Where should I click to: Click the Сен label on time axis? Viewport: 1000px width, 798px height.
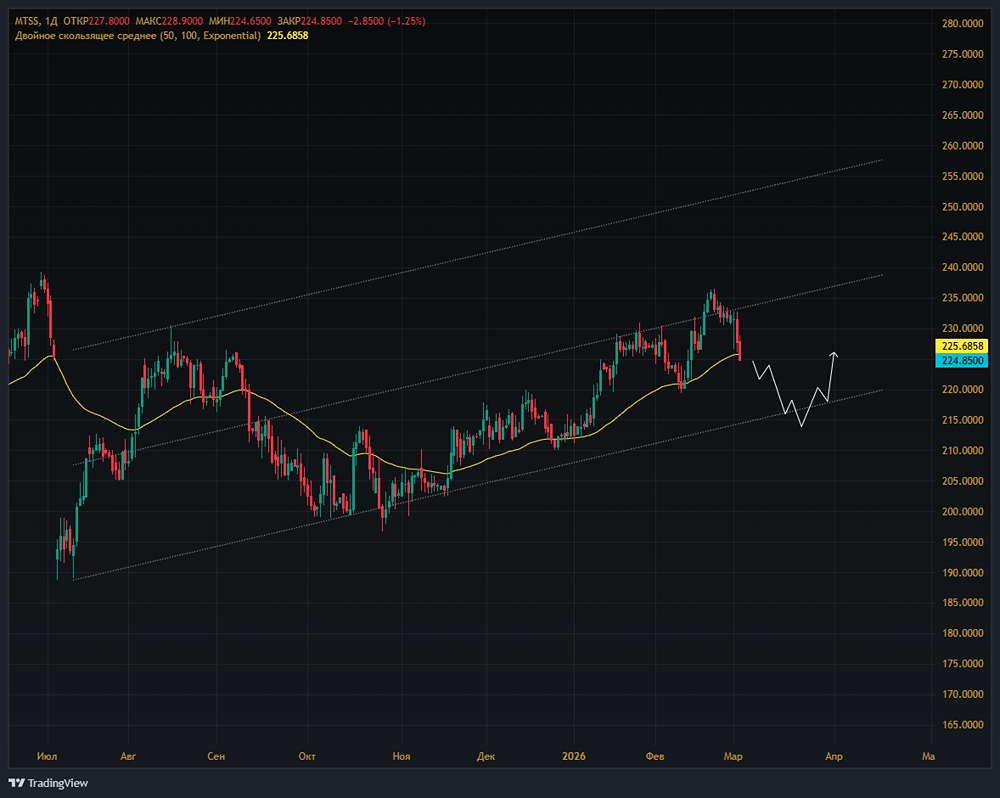pos(216,757)
